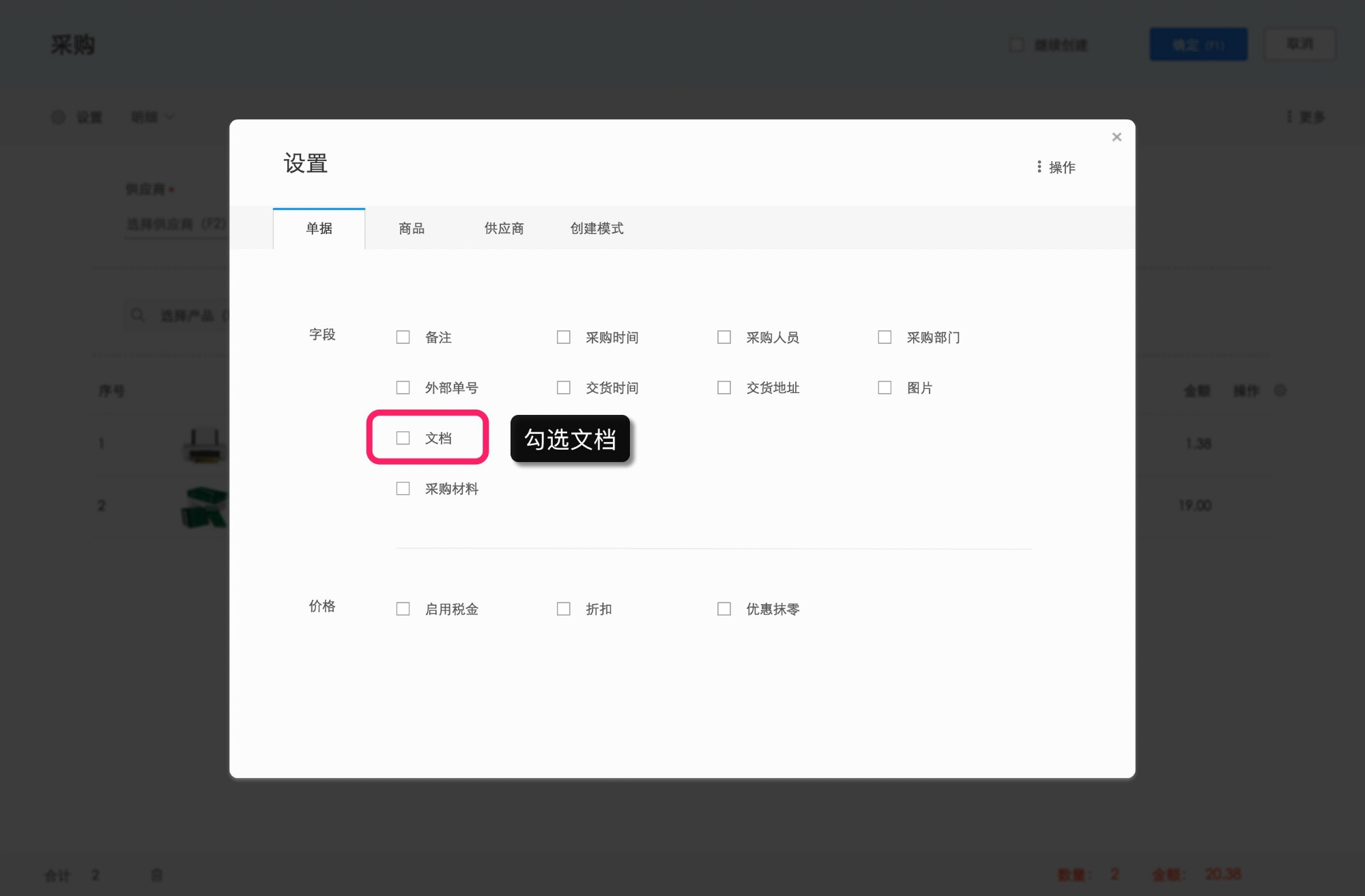Check the 文档 checkbox
1365x896 pixels.
point(403,438)
